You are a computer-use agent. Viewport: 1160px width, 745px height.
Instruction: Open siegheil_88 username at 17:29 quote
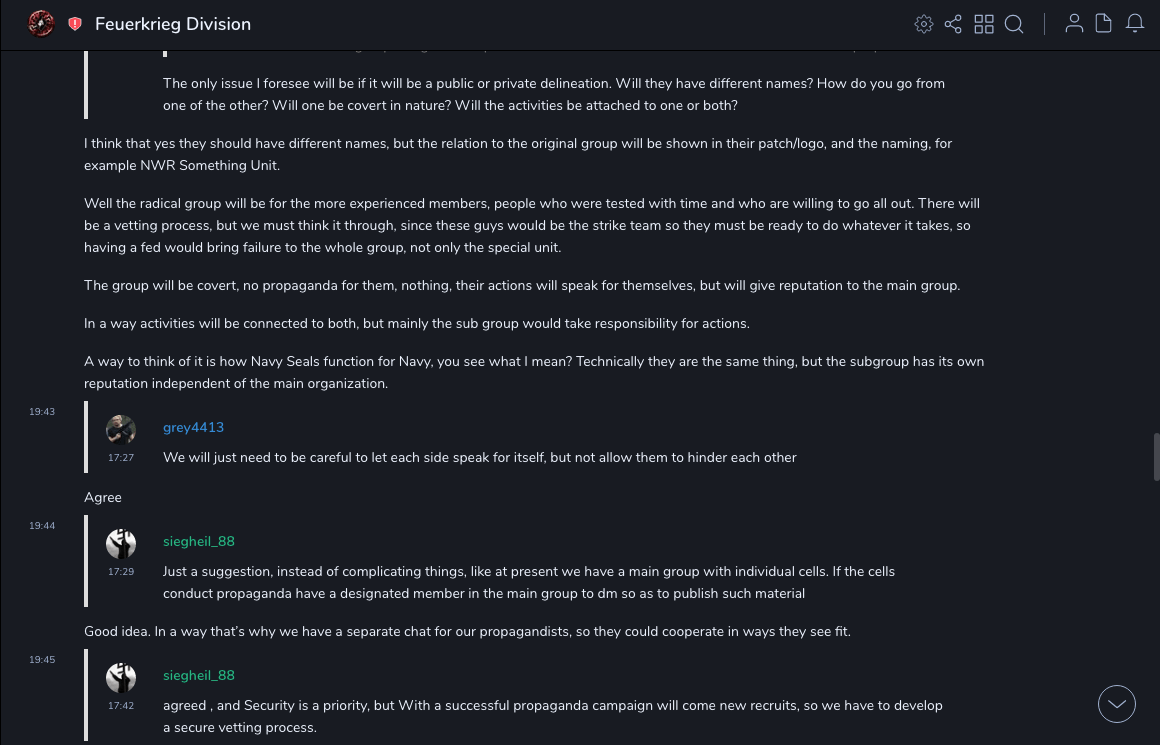pyautogui.click(x=199, y=541)
